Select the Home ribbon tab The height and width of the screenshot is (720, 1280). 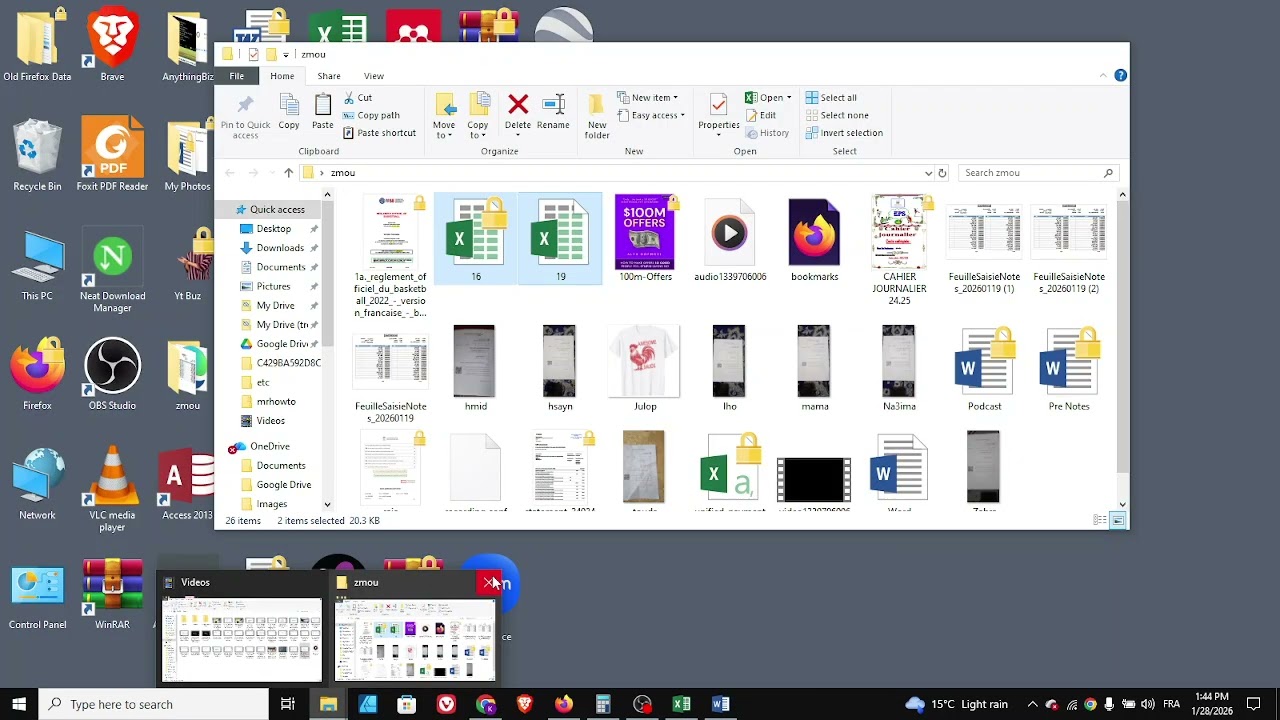tap(282, 76)
